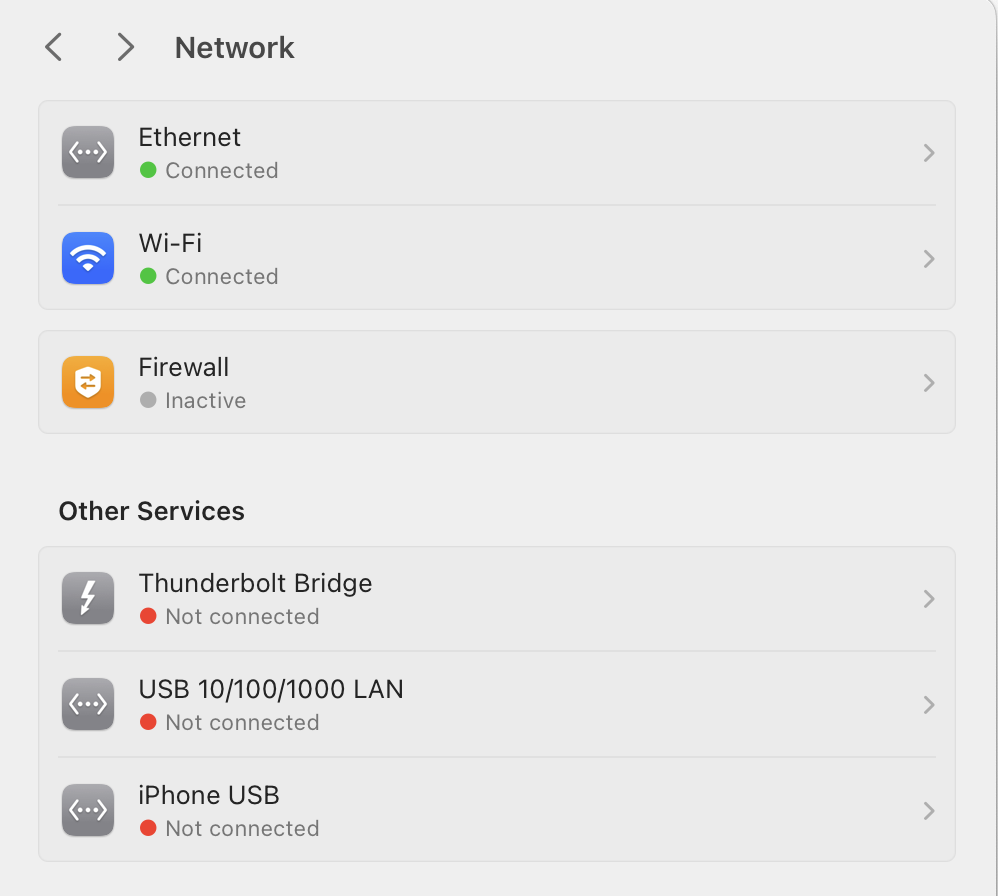Click the Connected status under Wi-Fi
The image size is (998, 896).
(x=221, y=276)
